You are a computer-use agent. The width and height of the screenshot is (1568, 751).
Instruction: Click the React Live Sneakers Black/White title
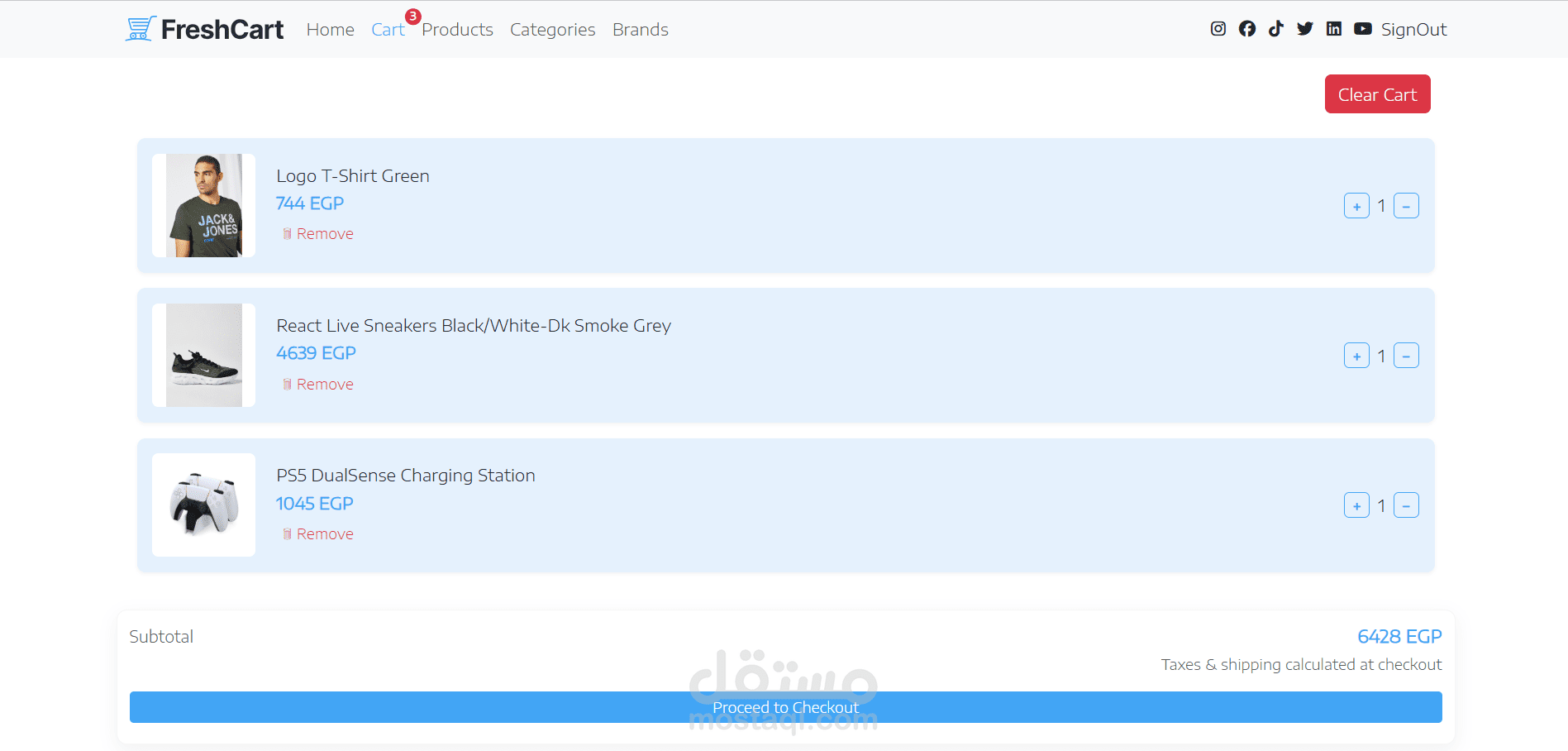(474, 326)
